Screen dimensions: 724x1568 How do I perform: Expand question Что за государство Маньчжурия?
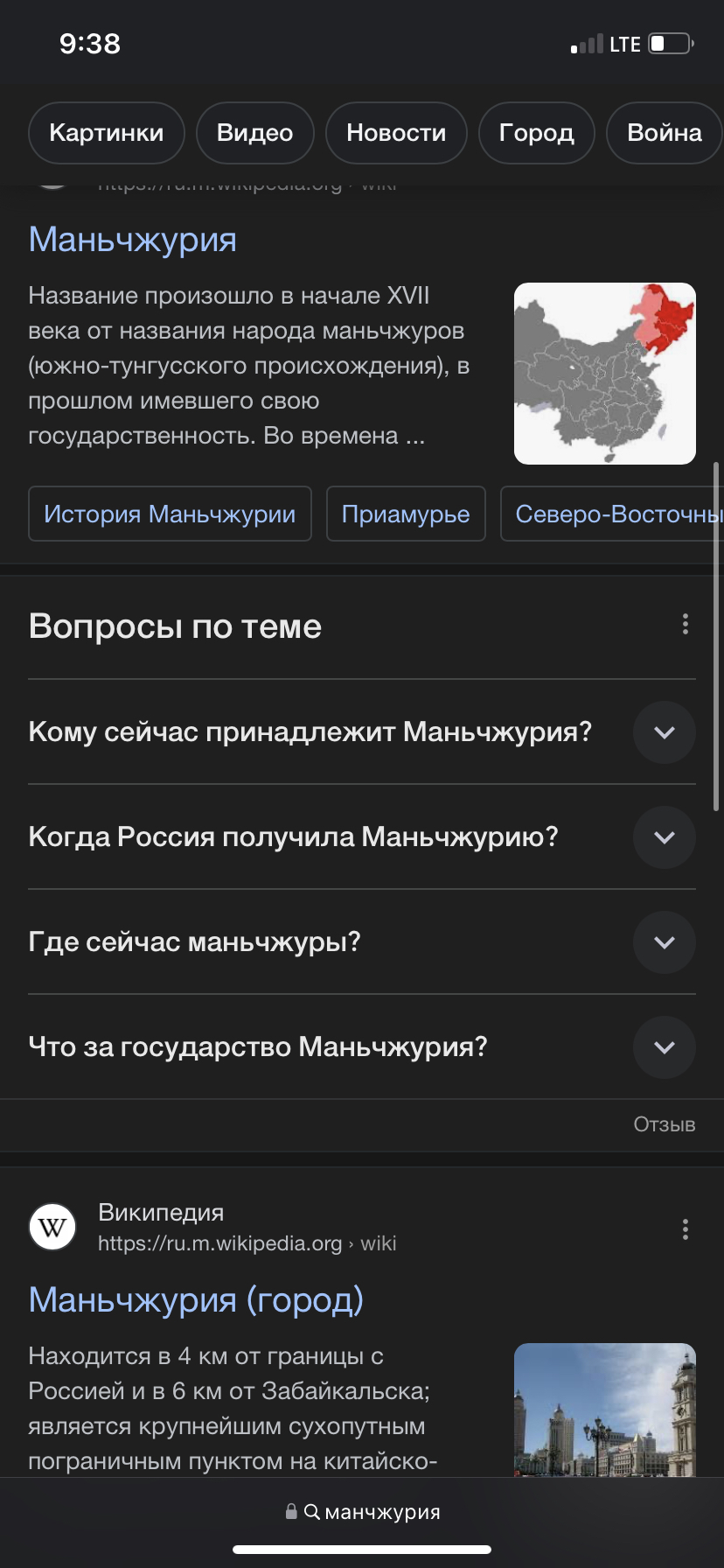coord(664,1047)
